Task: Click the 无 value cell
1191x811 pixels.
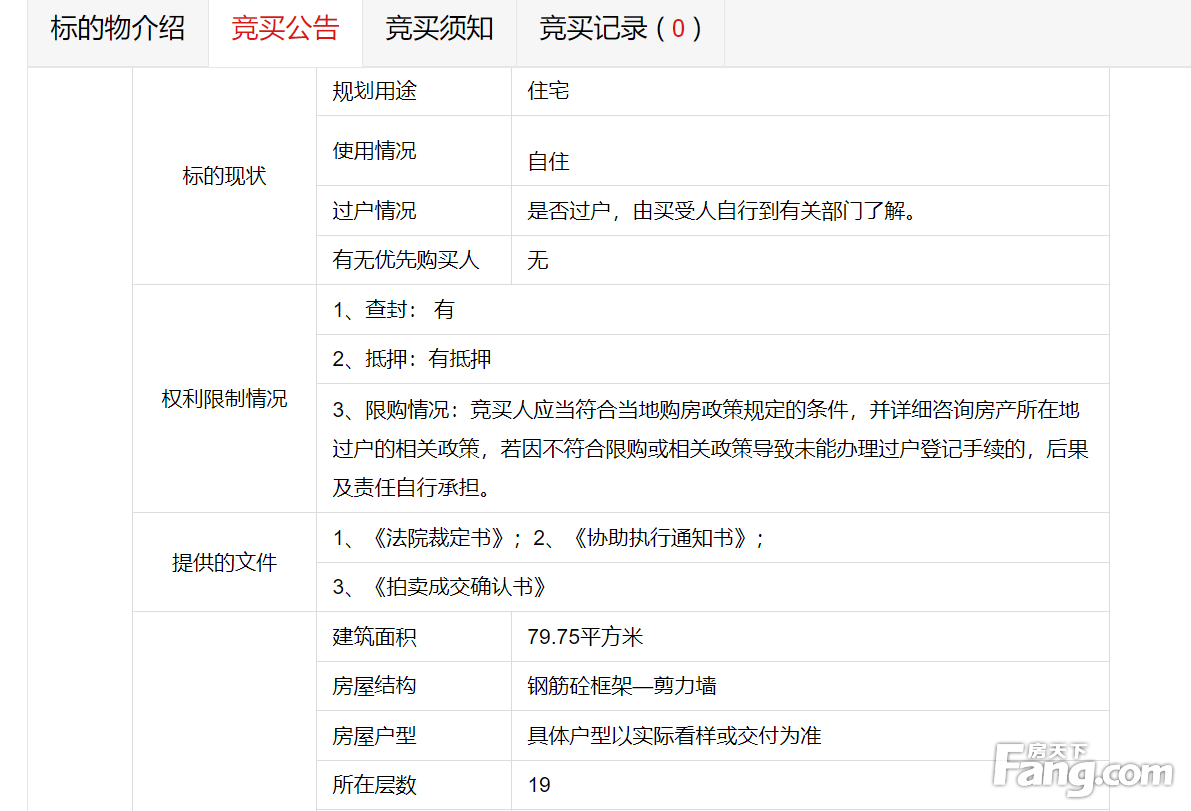Action: (x=810, y=260)
